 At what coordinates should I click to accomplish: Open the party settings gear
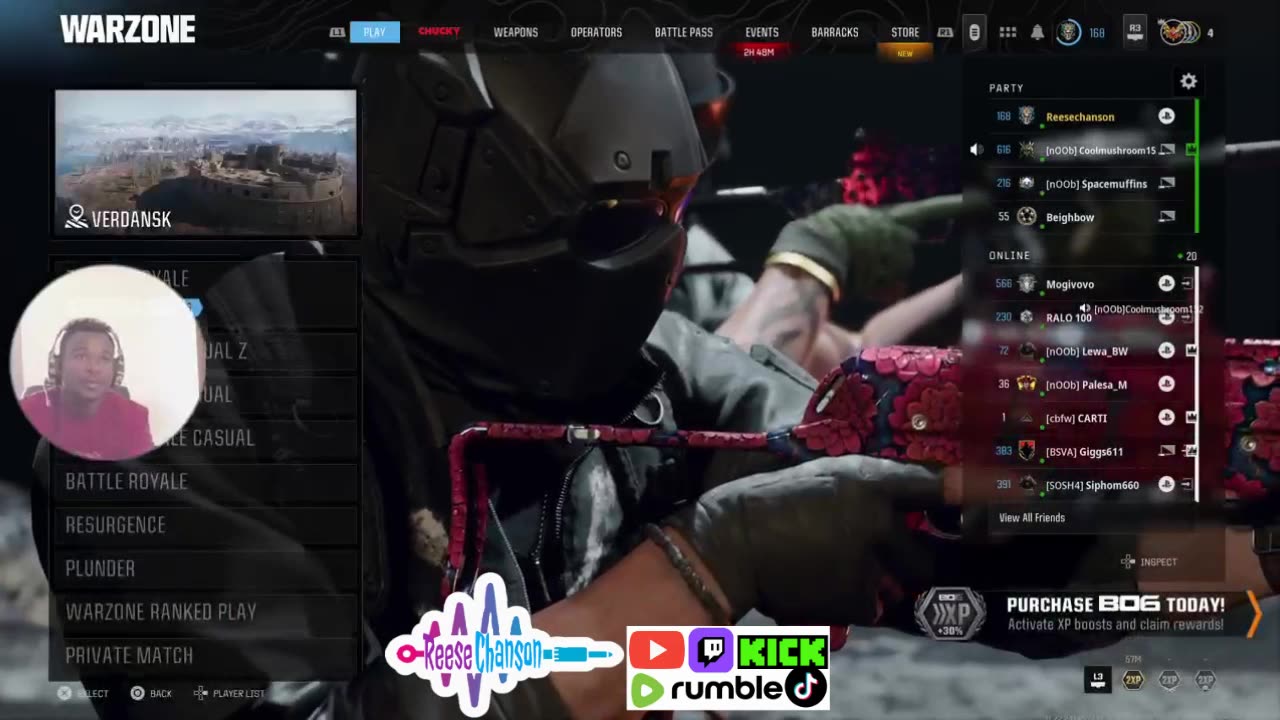point(1188,82)
